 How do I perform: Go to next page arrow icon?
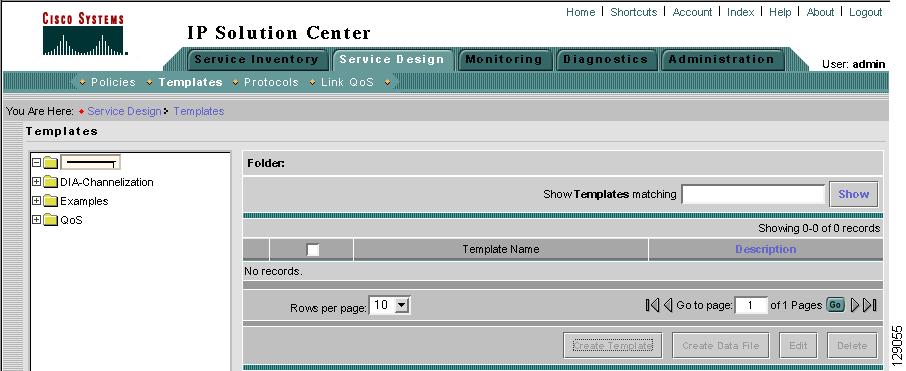tap(855, 305)
